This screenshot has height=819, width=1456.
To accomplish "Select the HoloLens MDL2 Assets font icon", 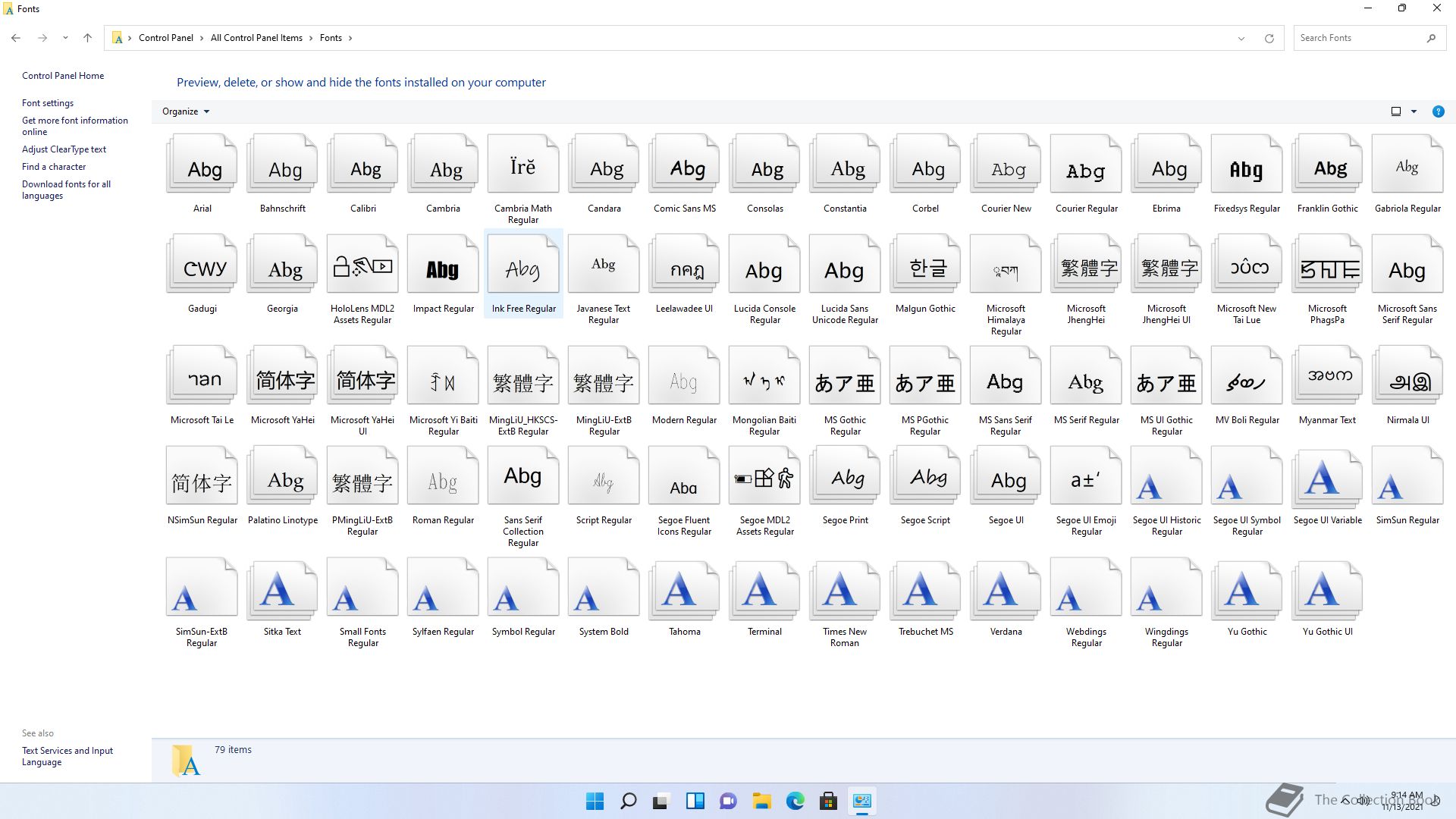I will [x=363, y=264].
